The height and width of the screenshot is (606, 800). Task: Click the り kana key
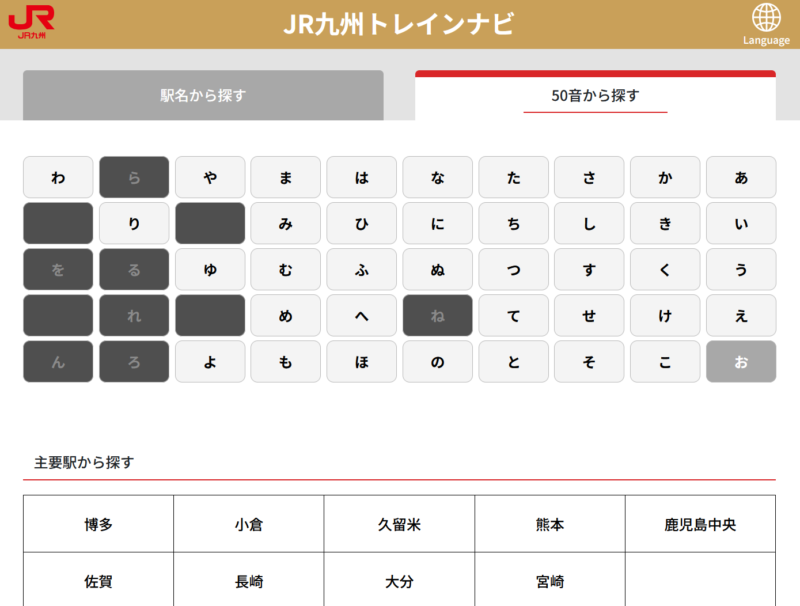[x=134, y=224]
